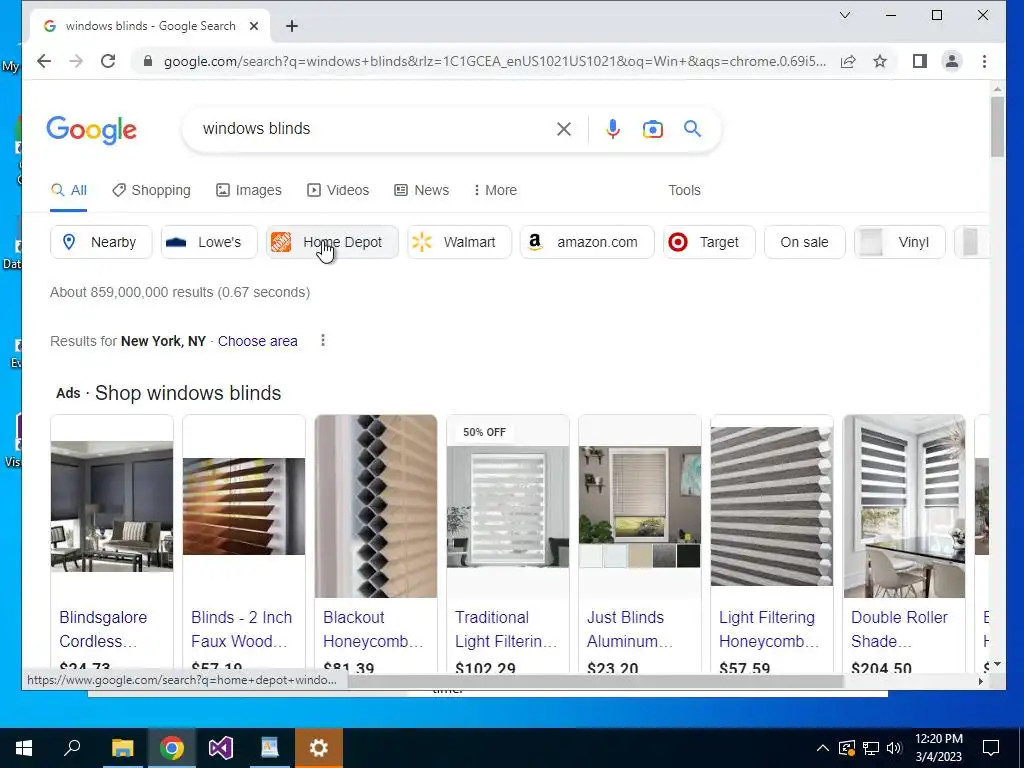The width and height of the screenshot is (1024, 768).
Task: Start voice search with microphone
Action: [x=613, y=129]
